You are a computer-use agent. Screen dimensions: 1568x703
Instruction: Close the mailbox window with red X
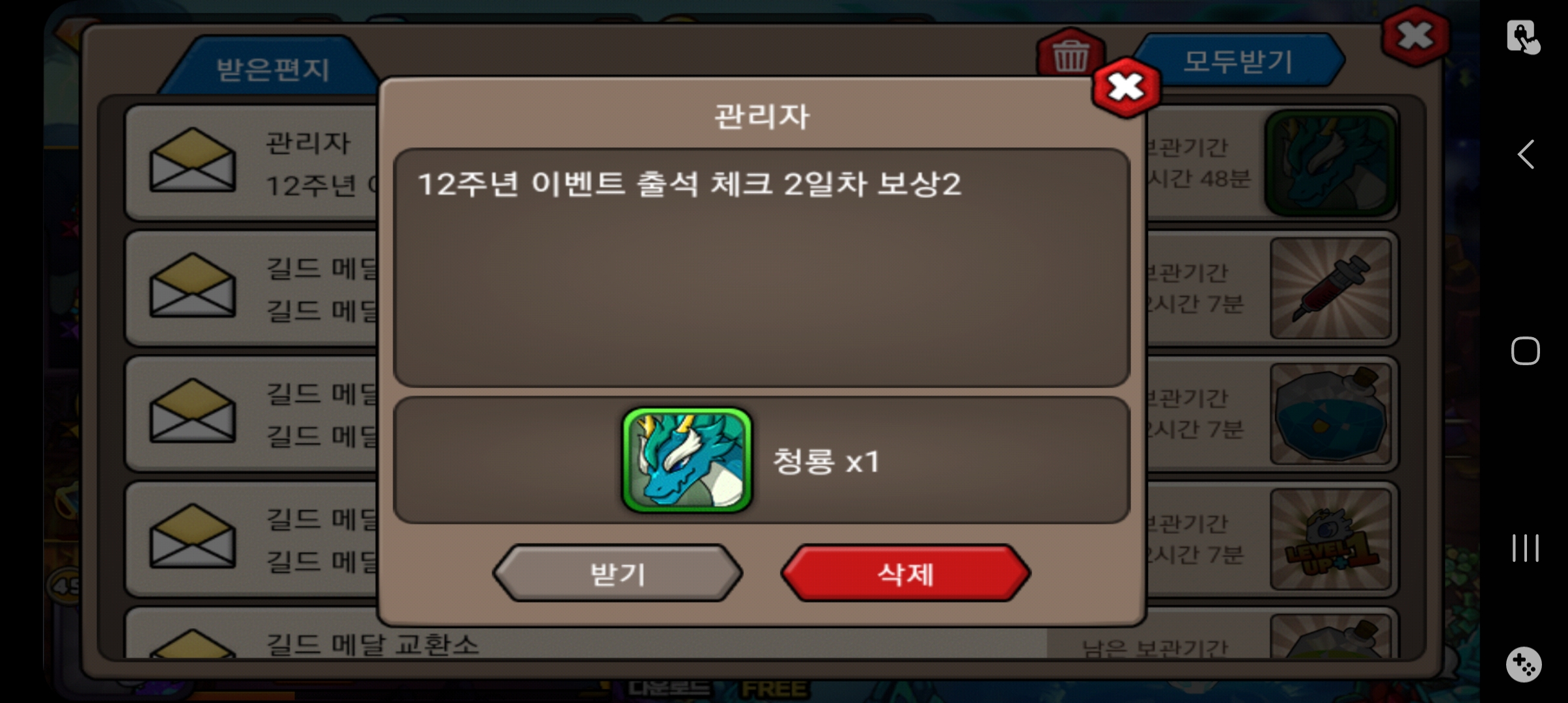tap(1415, 36)
